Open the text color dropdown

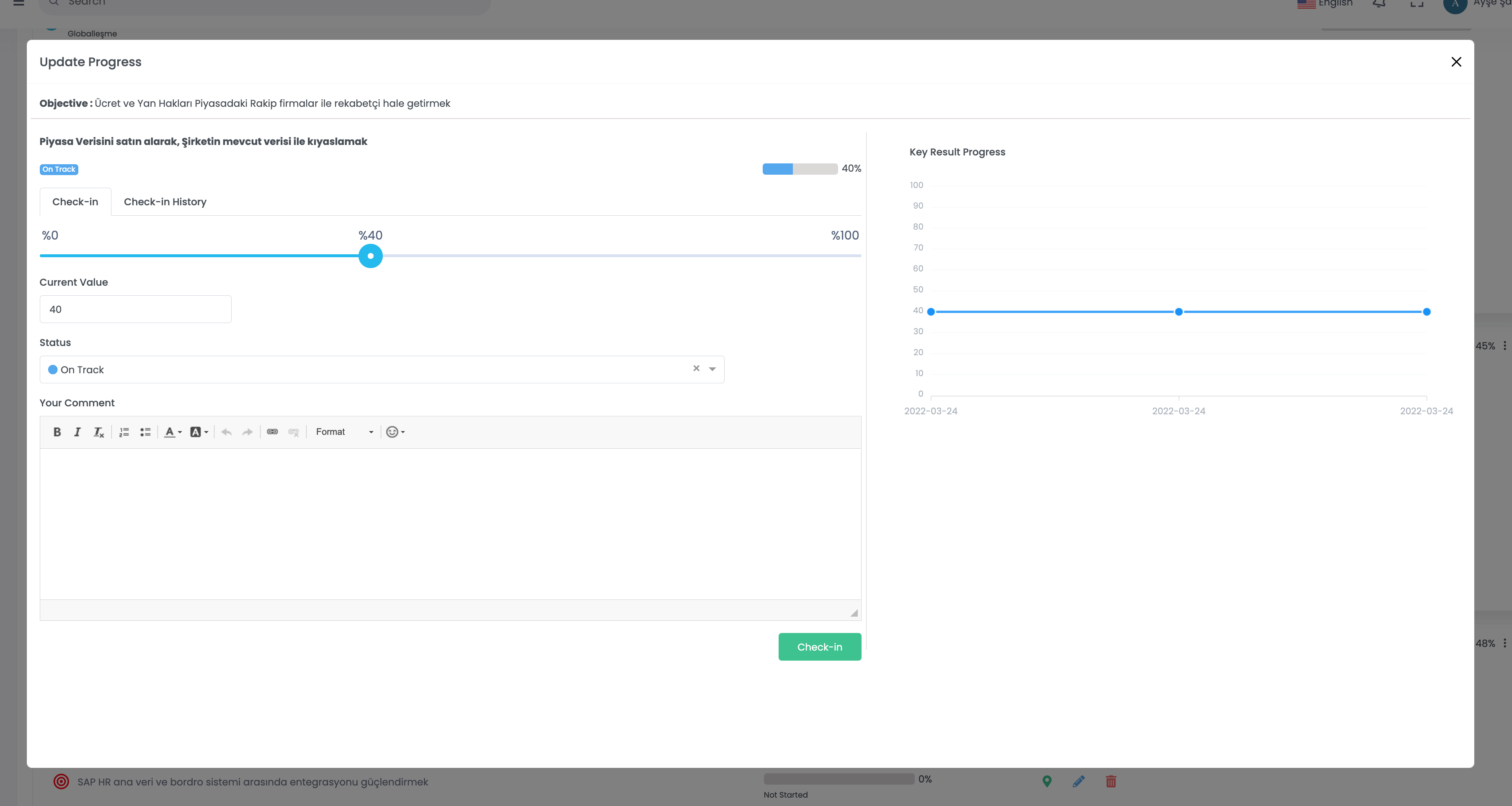click(x=173, y=432)
